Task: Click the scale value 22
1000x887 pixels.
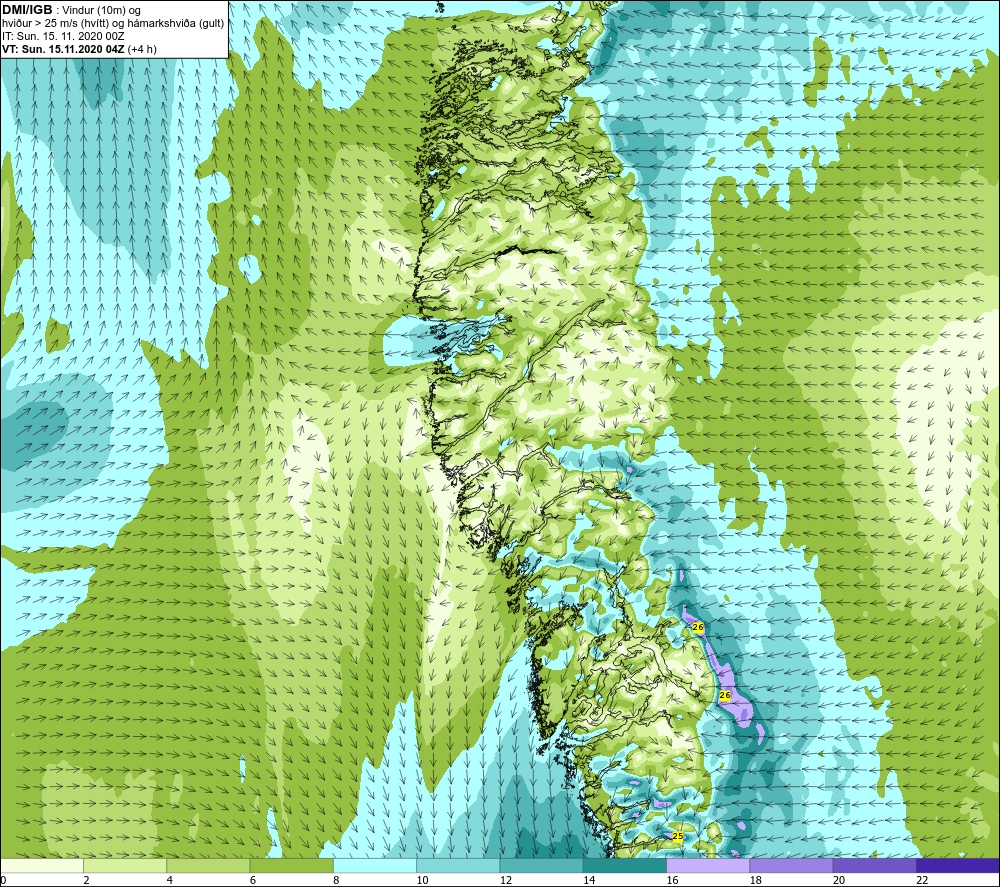Action: (922, 881)
